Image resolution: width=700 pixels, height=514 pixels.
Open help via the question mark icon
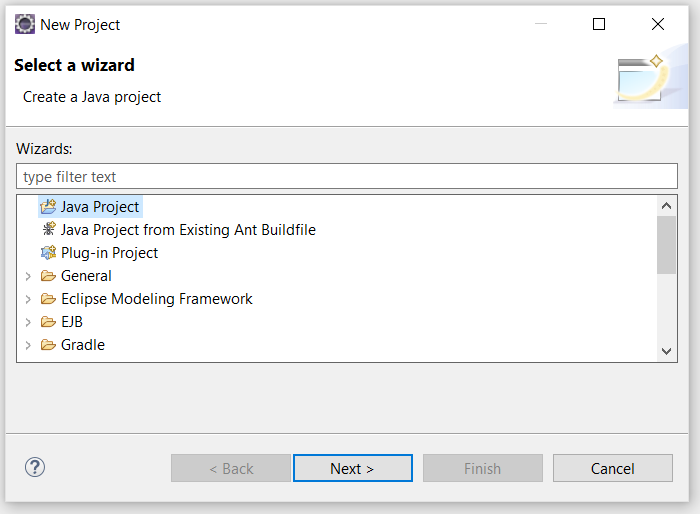[x=35, y=468]
